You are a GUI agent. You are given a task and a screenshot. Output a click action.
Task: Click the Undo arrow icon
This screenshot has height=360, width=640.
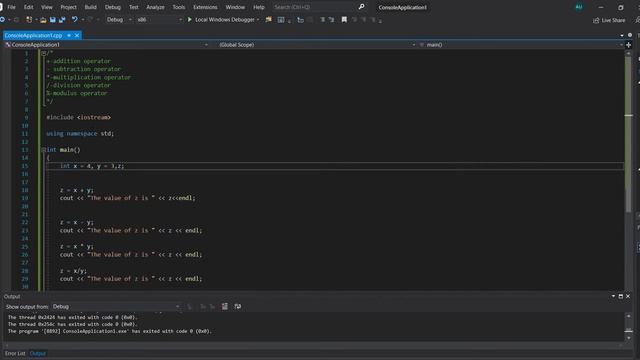75,20
